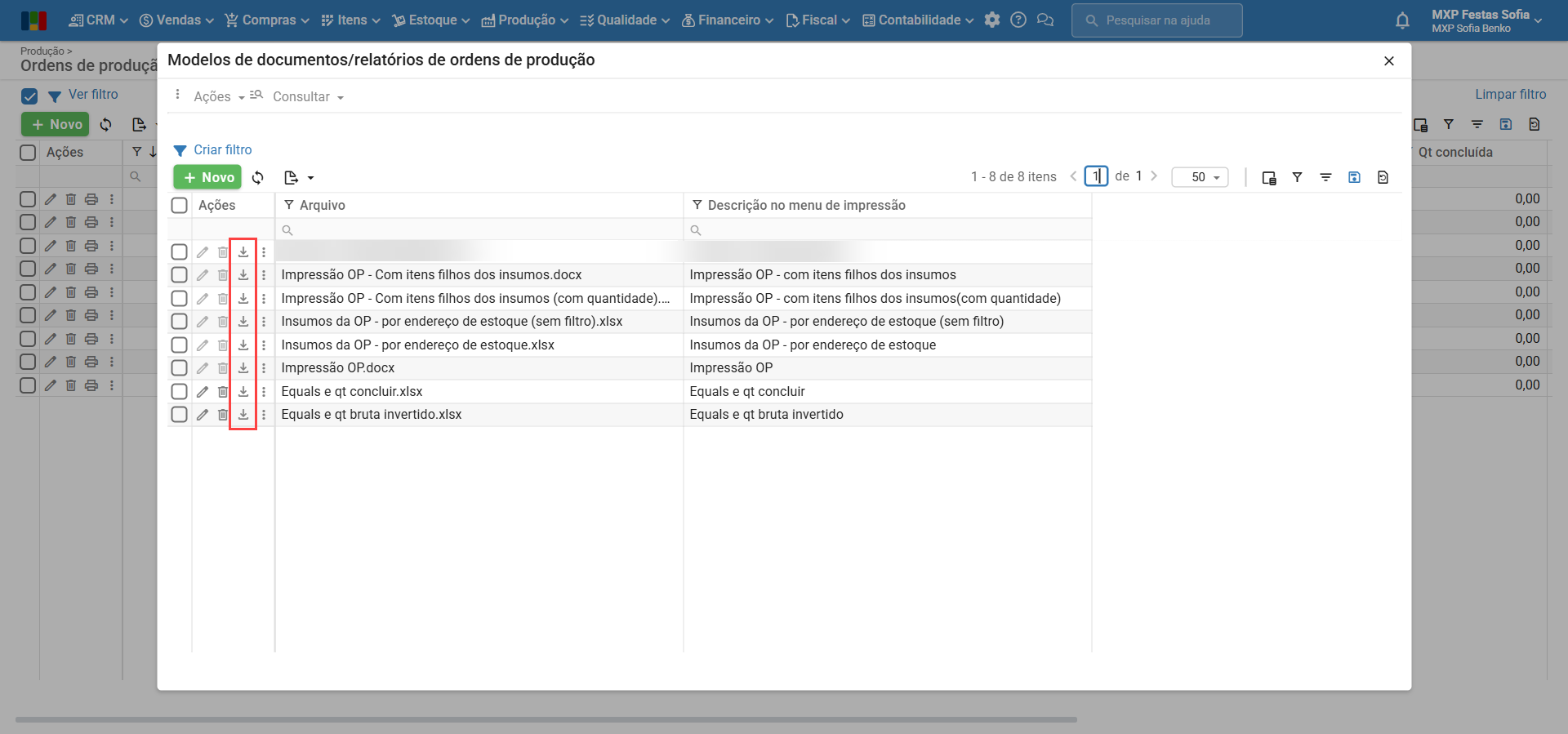Select checkbox for Equals e qt bruta invertido.xlsx row
This screenshot has height=734, width=1568.
pyautogui.click(x=179, y=415)
